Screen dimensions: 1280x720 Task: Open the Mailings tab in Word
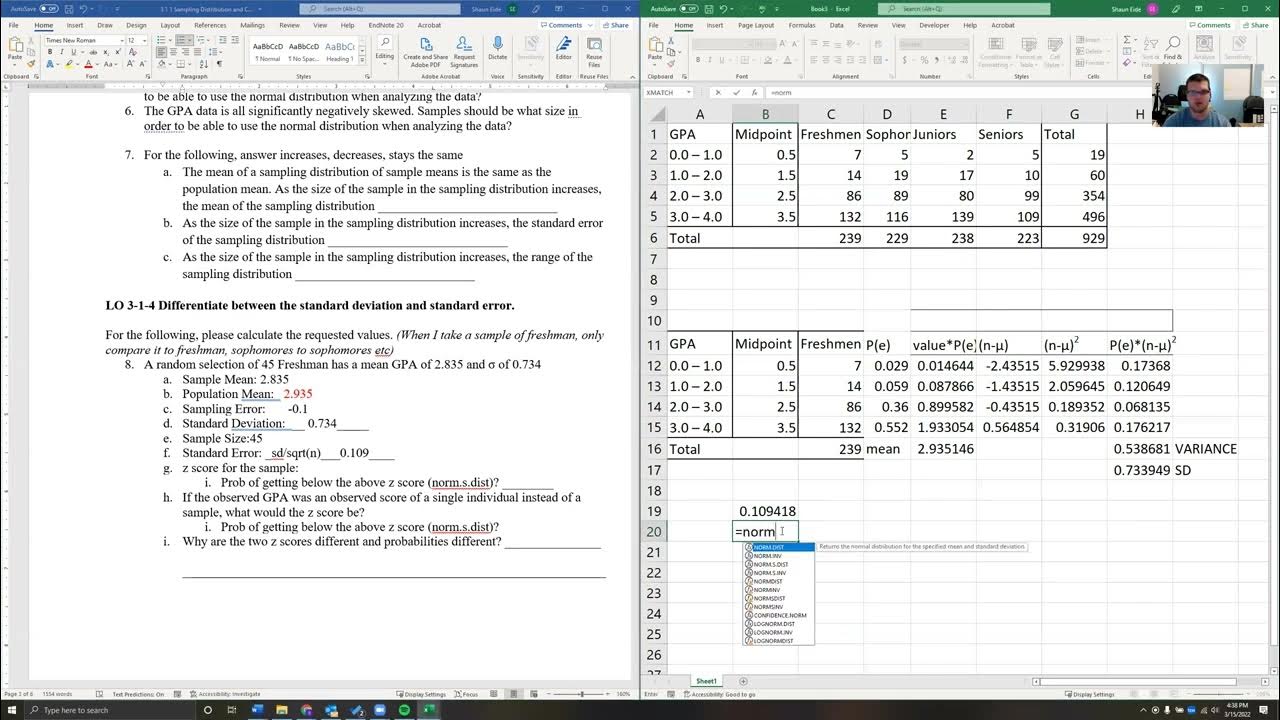click(252, 25)
